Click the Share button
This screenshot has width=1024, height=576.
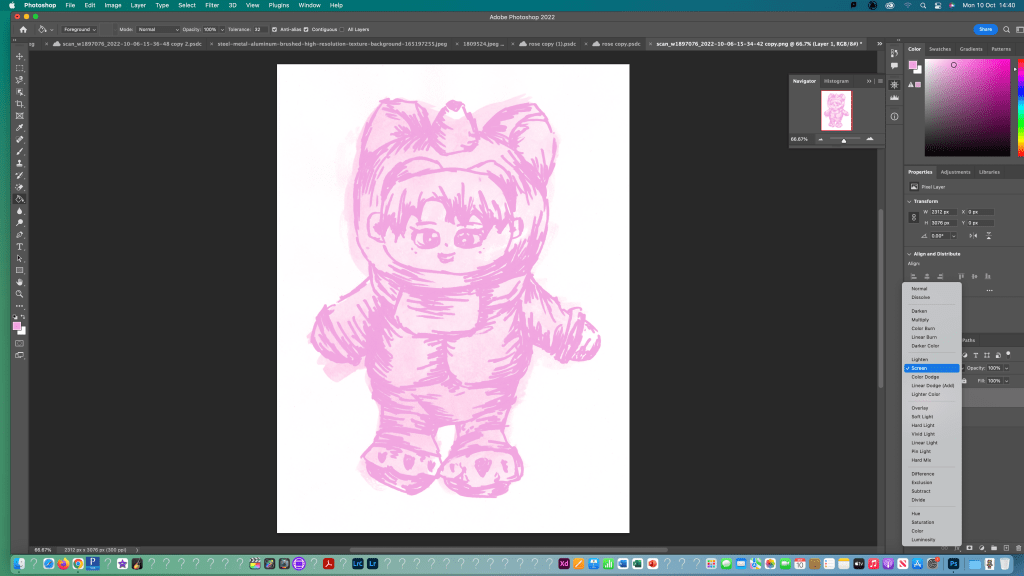tap(986, 29)
